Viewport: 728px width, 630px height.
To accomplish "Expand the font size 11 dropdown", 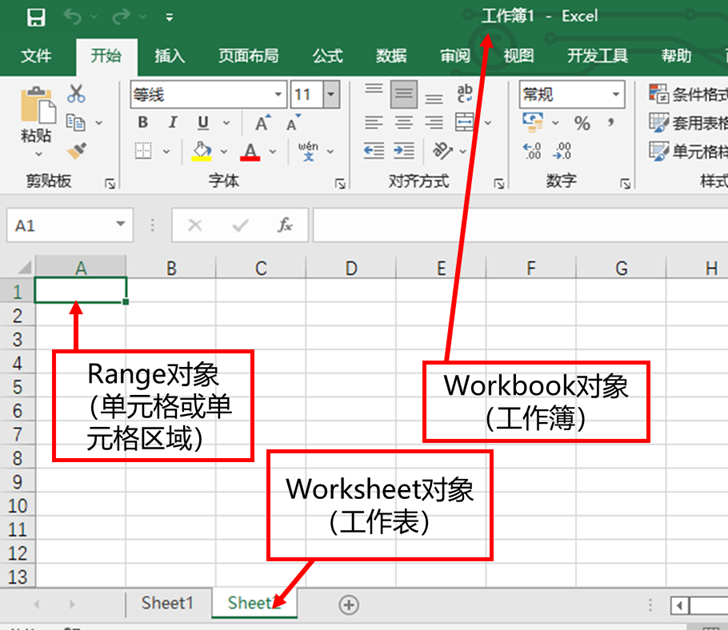I will pos(331,94).
